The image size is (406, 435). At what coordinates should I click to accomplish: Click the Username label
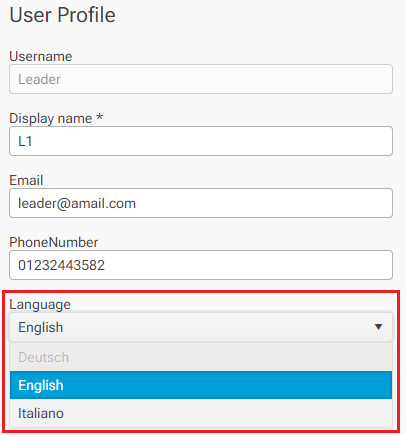point(41,56)
